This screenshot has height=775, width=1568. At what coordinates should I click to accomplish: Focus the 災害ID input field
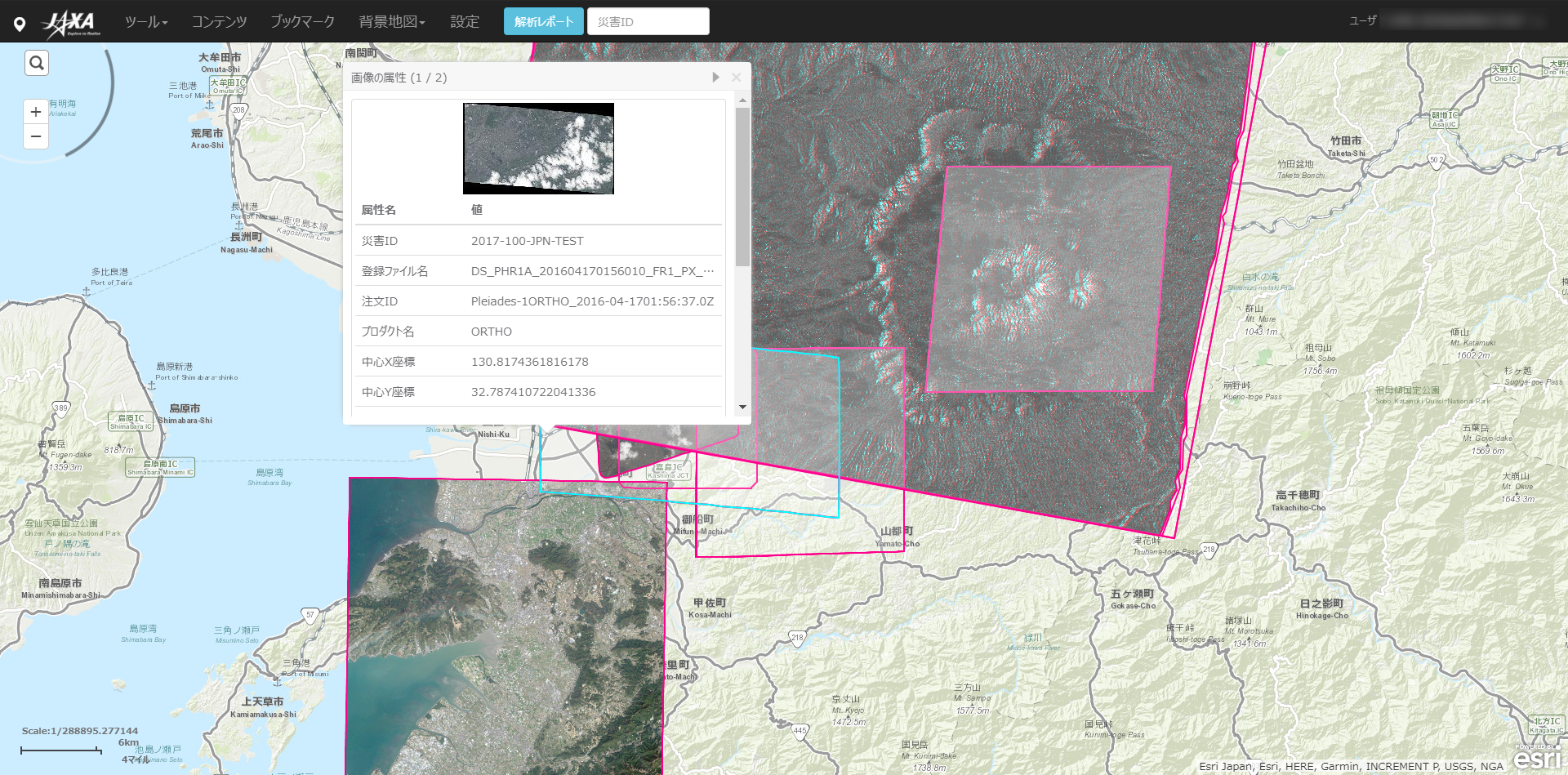coord(648,22)
